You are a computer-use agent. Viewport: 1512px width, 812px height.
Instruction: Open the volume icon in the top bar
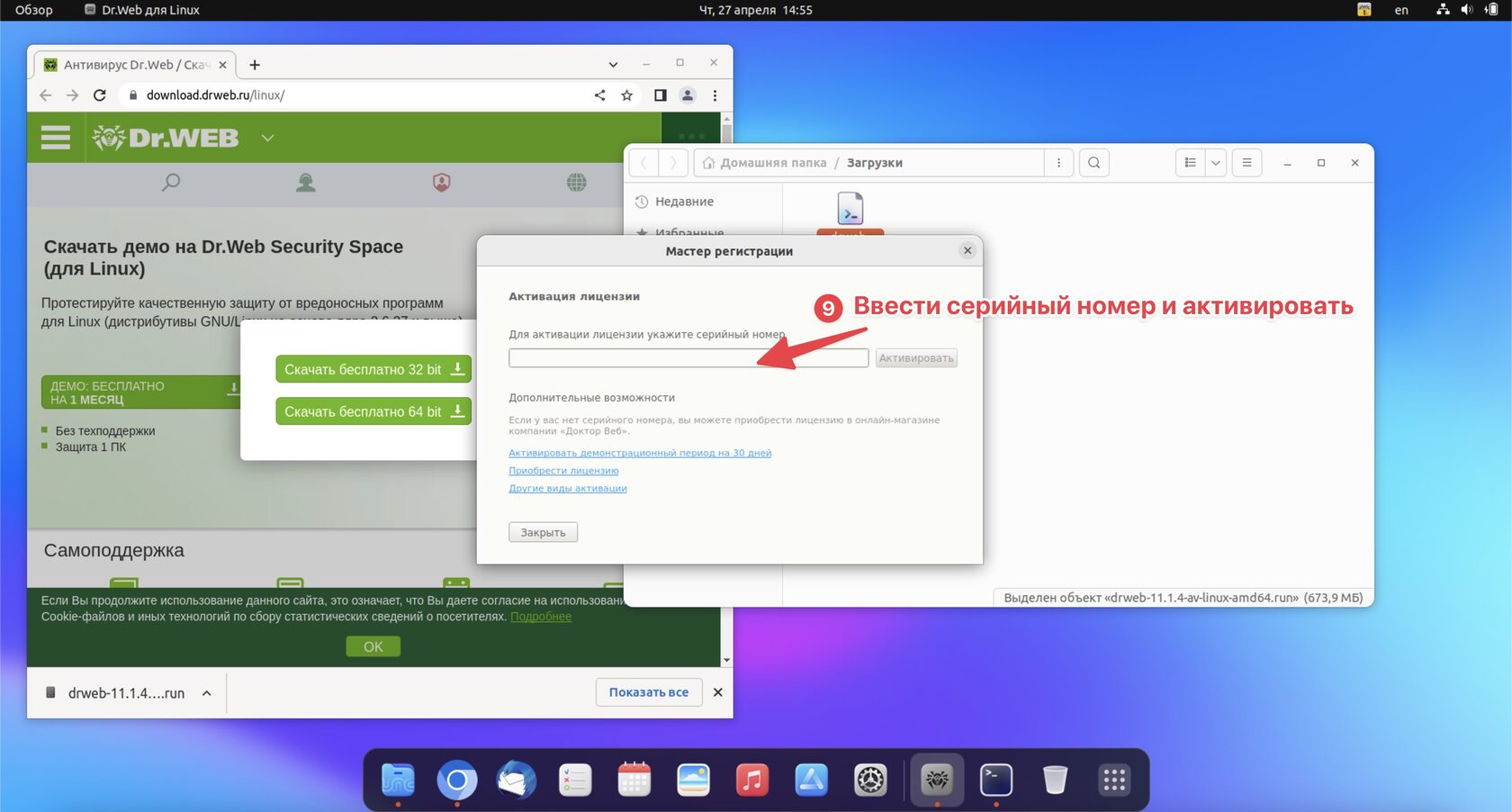point(1466,10)
